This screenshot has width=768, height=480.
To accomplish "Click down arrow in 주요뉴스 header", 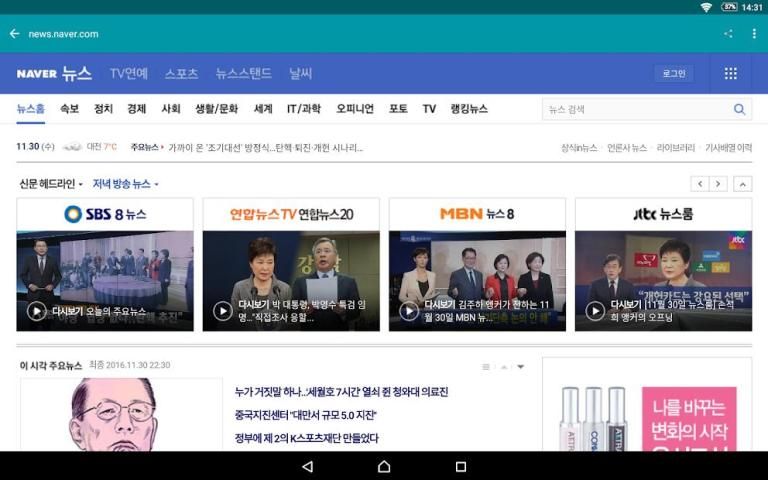I will tap(520, 367).
